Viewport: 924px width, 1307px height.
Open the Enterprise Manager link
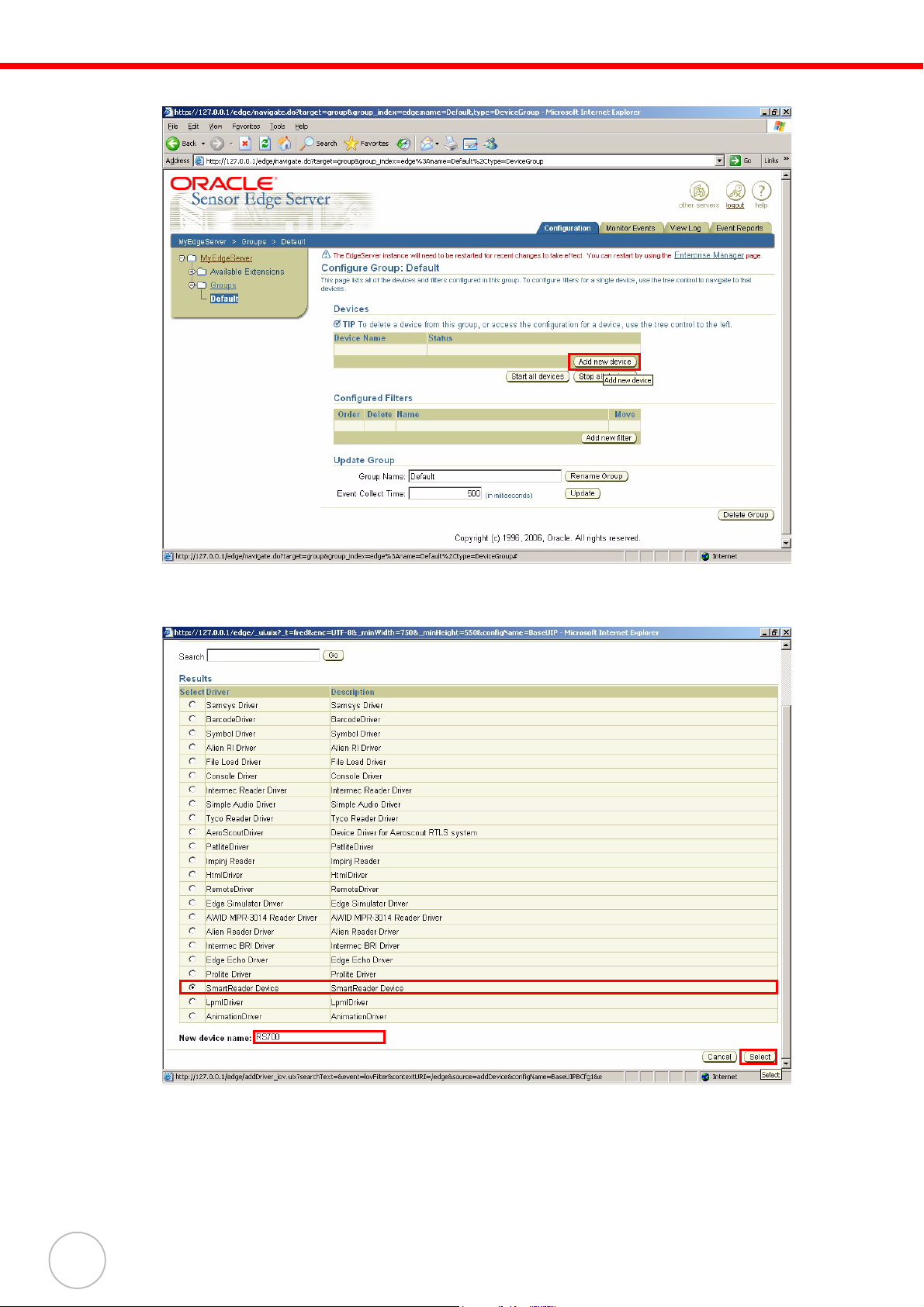point(709,255)
